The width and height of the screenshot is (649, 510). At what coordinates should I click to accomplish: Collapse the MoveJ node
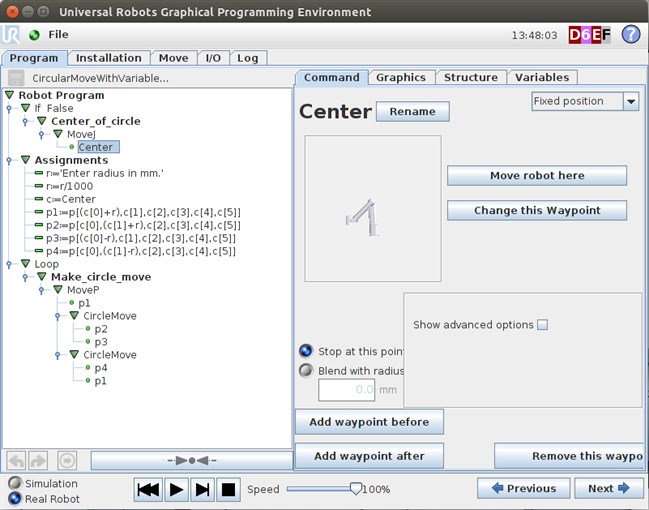click(58, 134)
